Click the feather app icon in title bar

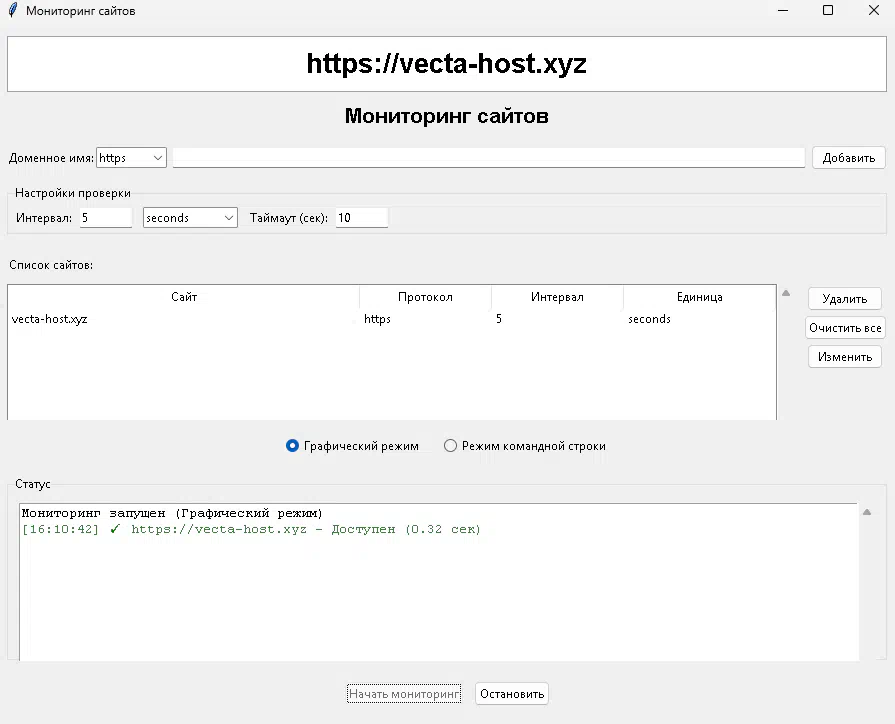click(12, 11)
